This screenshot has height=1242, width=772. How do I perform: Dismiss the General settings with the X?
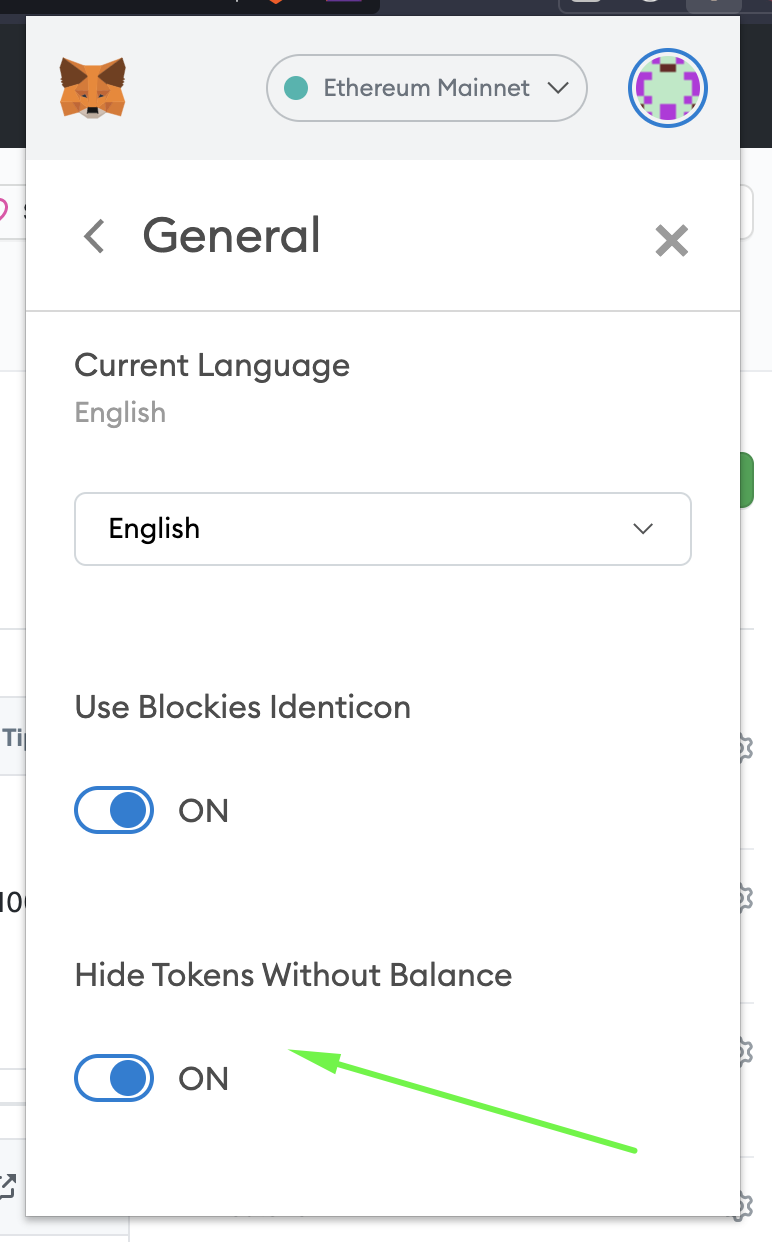click(671, 240)
